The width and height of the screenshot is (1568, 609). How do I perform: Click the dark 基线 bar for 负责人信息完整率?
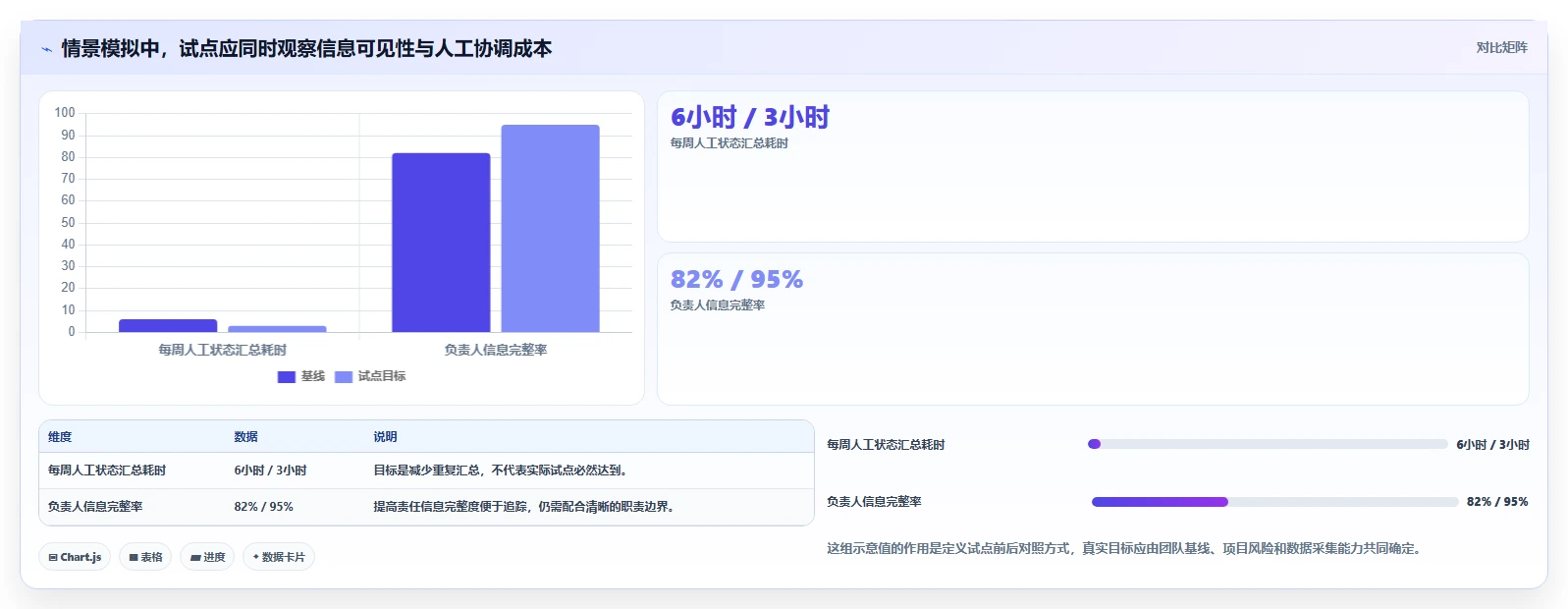[x=441, y=243]
